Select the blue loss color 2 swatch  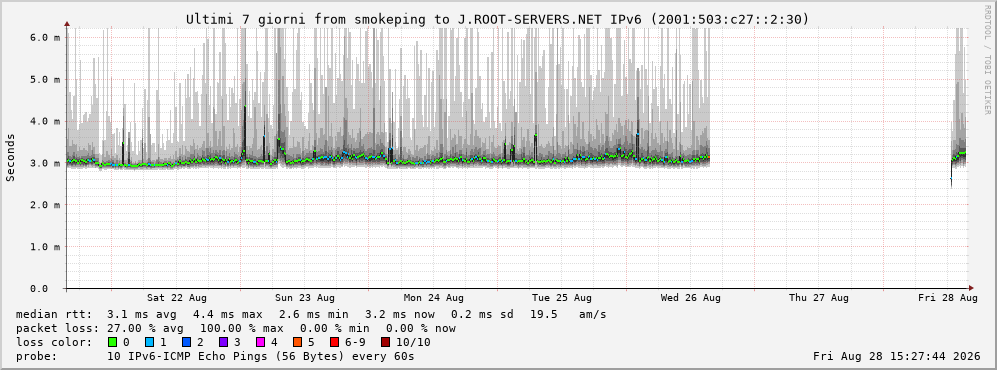coord(187,342)
